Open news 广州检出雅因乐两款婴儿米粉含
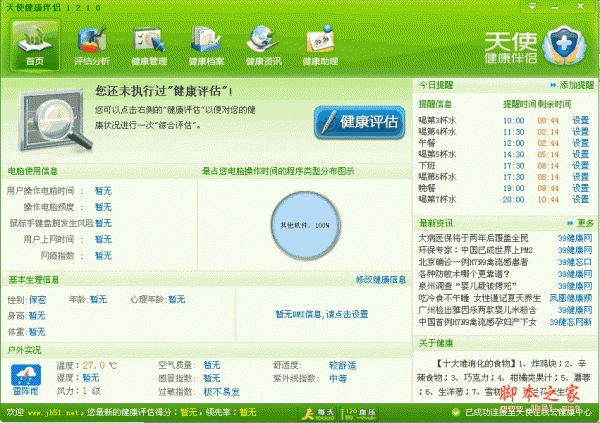 478,310
